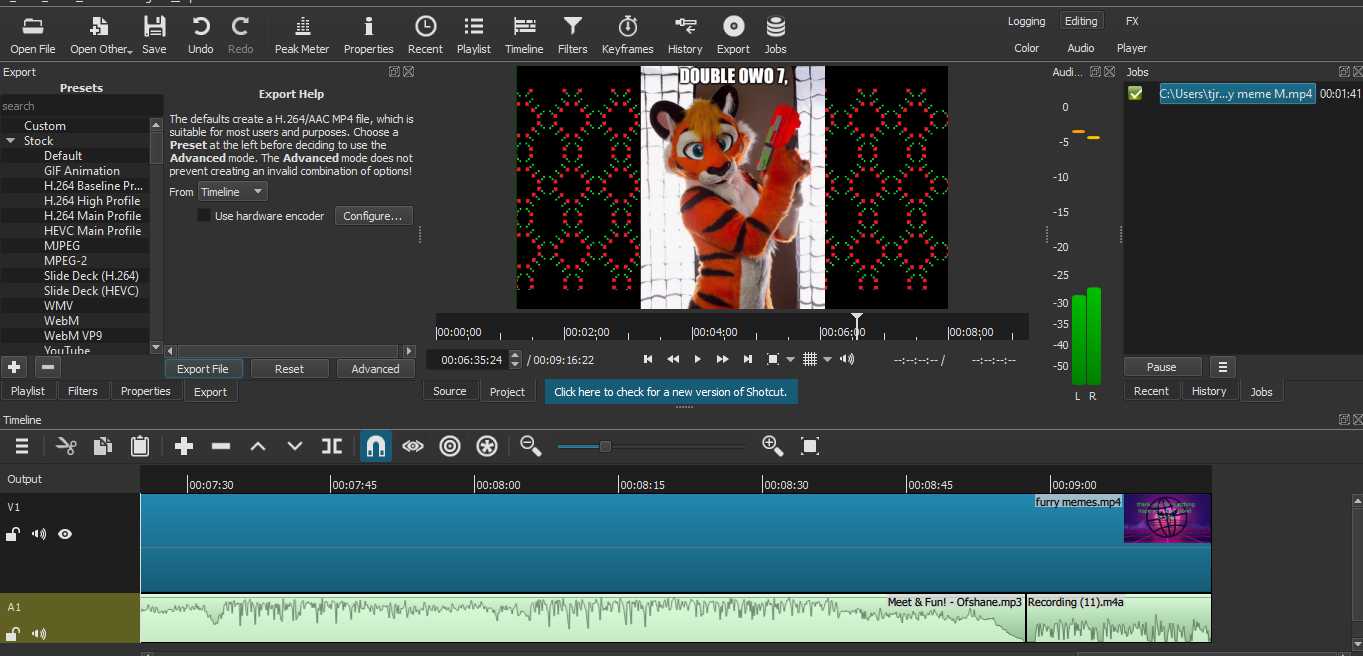Open the Recent panel via the clock icon
Viewport: 1363px width, 656px height.
[425, 35]
